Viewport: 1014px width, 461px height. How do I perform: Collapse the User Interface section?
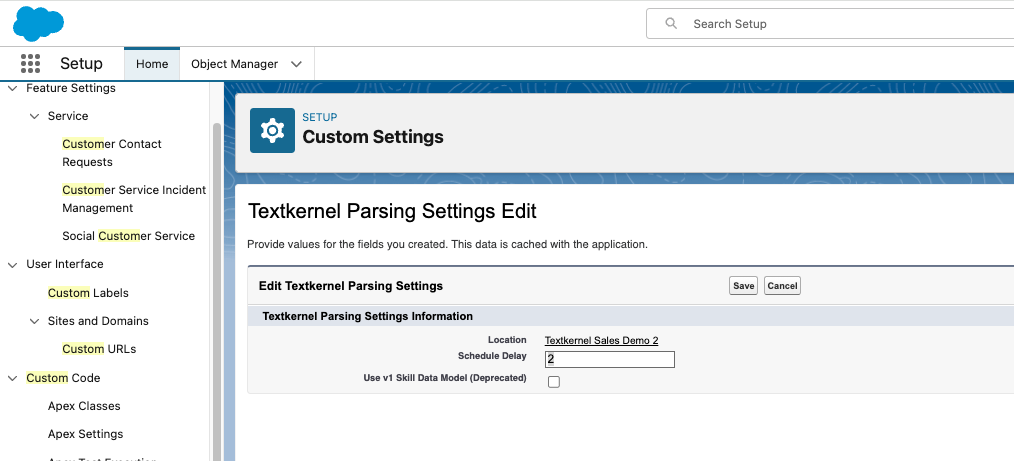[12, 264]
